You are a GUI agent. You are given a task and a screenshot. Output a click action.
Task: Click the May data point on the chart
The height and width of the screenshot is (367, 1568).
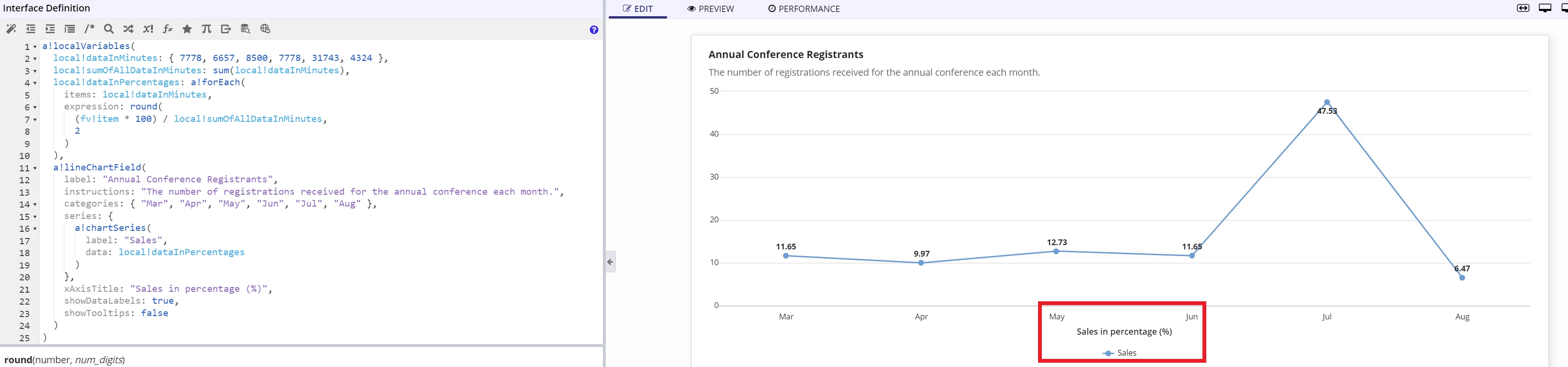tap(1056, 251)
